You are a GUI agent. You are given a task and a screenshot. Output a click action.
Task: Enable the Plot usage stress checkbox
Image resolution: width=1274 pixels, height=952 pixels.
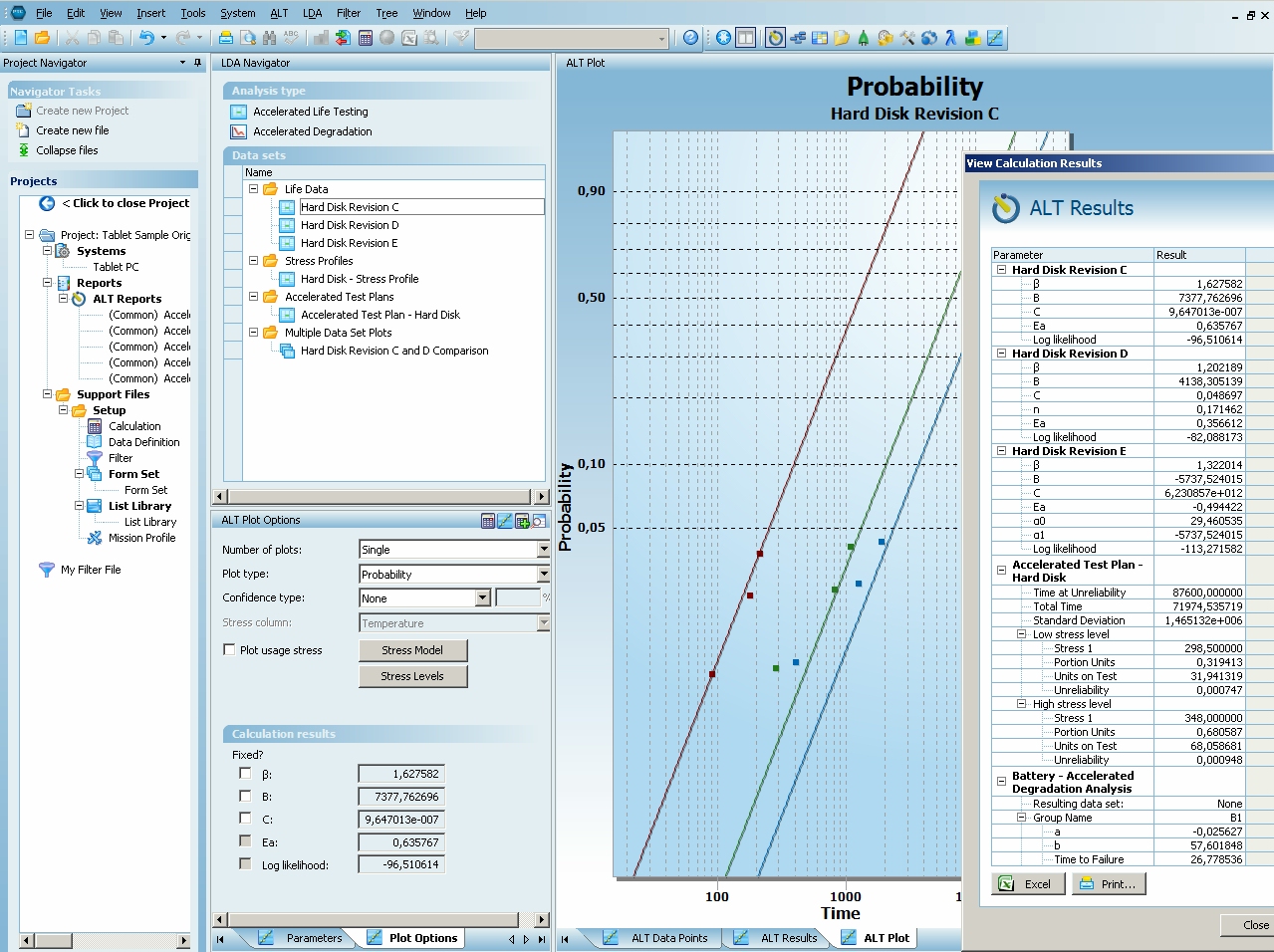(x=230, y=650)
